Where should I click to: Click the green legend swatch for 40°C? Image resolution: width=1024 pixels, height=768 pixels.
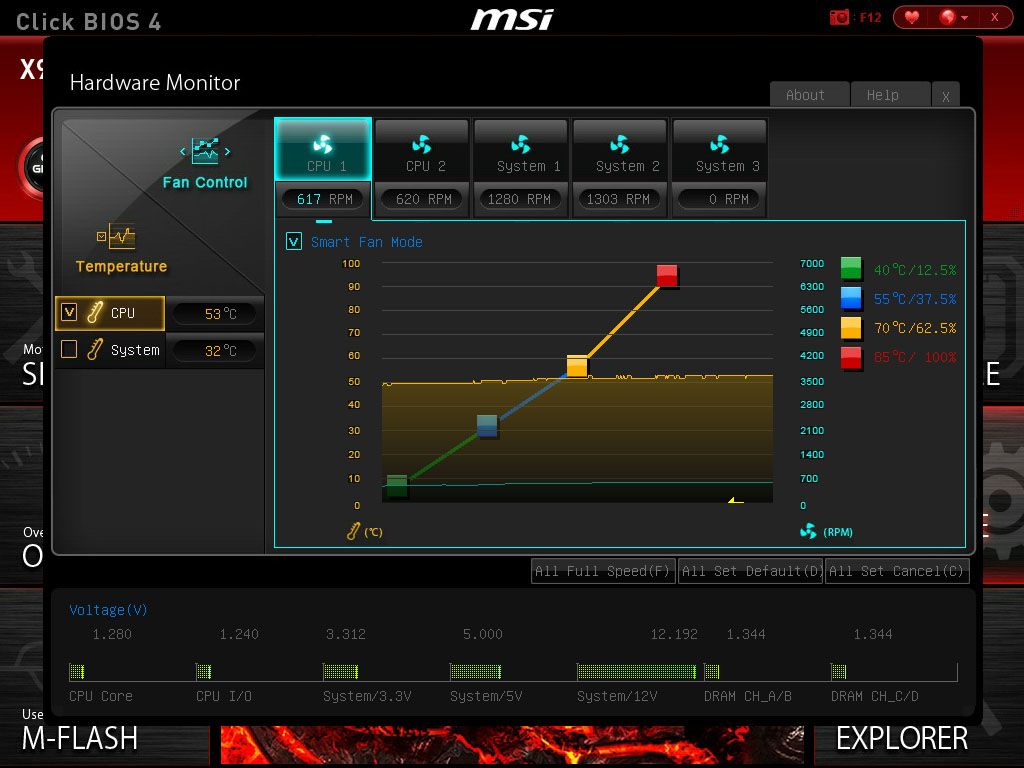point(851,268)
